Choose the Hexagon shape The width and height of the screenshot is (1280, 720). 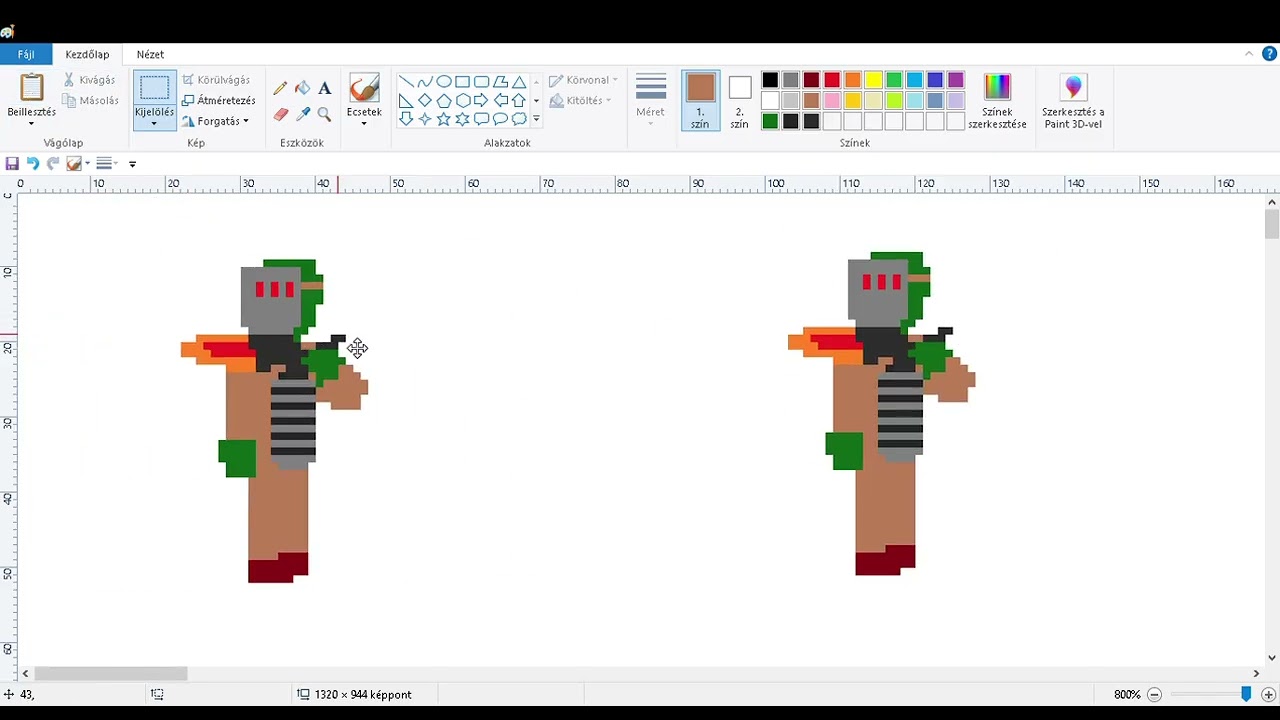point(463,101)
